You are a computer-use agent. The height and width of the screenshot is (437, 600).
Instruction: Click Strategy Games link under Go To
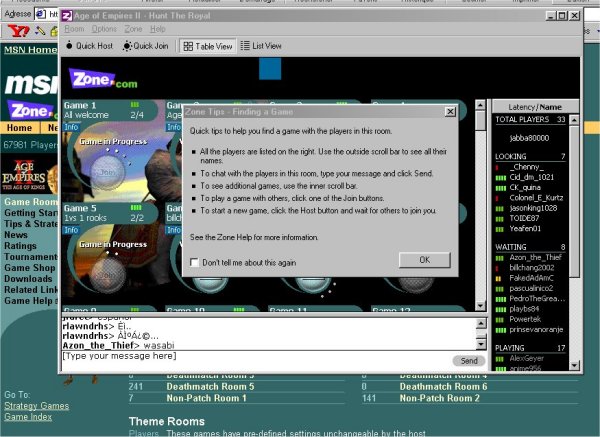[37, 406]
